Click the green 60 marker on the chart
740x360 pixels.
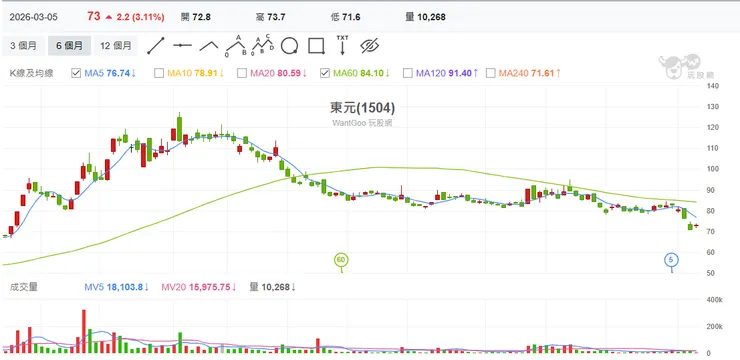coord(341,260)
